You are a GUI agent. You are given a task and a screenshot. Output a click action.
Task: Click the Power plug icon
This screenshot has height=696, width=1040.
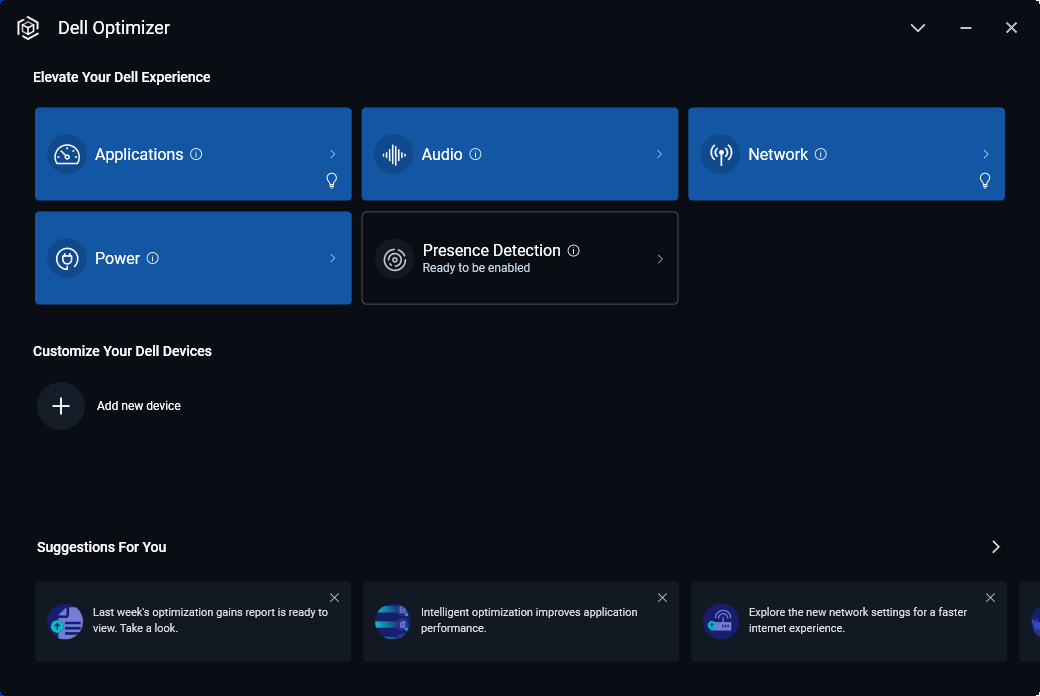point(67,258)
